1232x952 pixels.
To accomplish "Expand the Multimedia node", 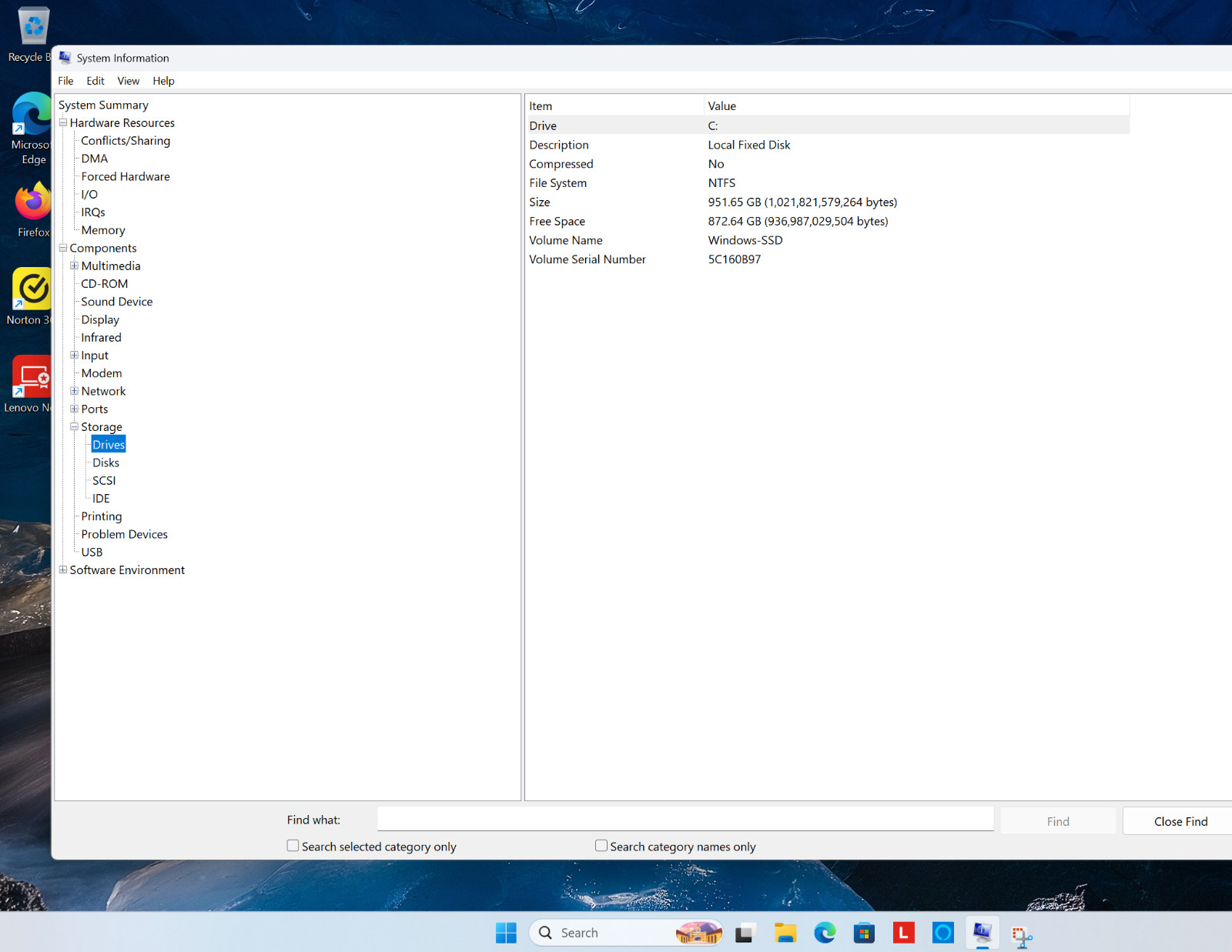I will click(x=75, y=266).
